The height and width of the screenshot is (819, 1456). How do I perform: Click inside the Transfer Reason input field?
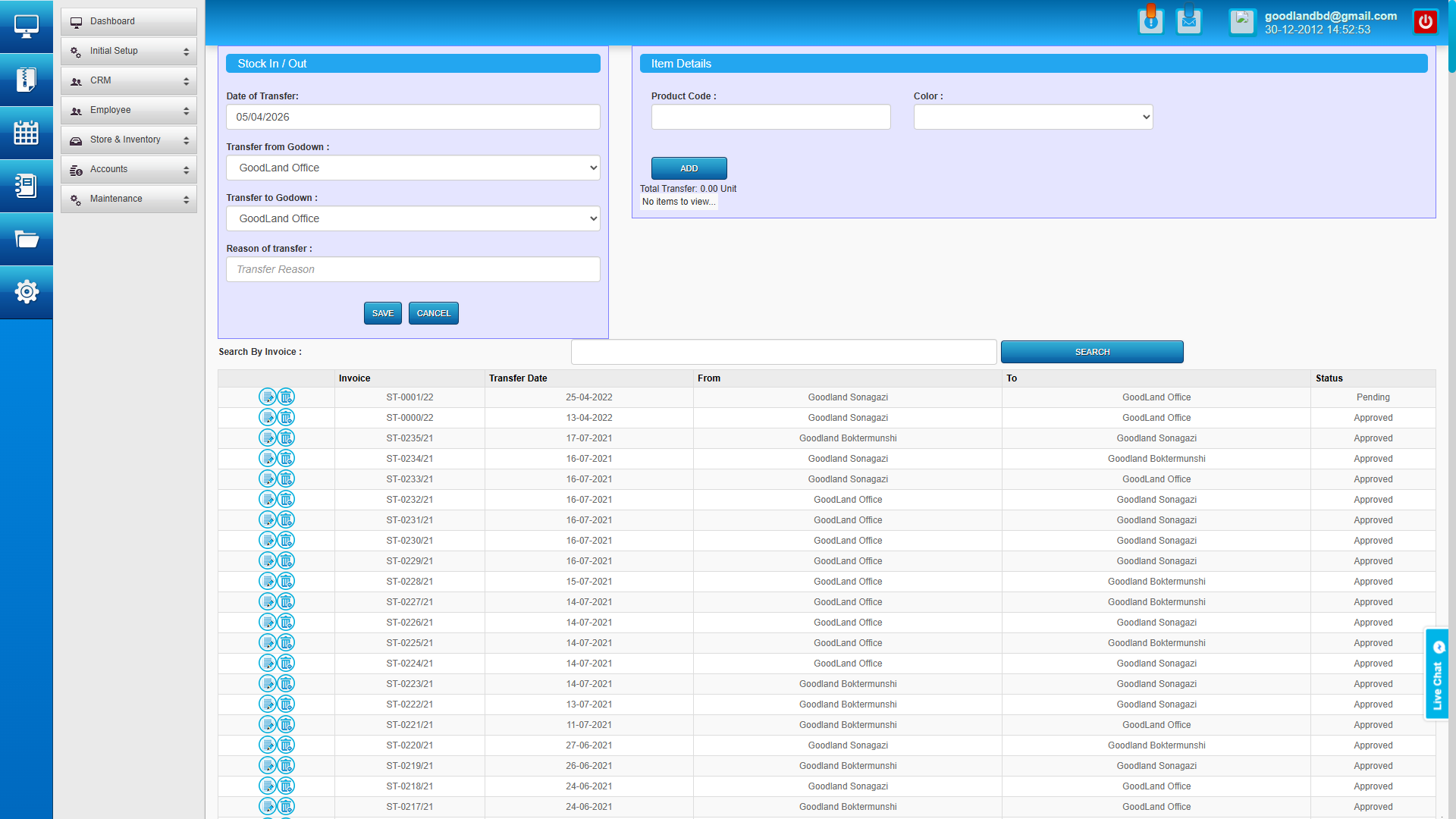(x=413, y=269)
